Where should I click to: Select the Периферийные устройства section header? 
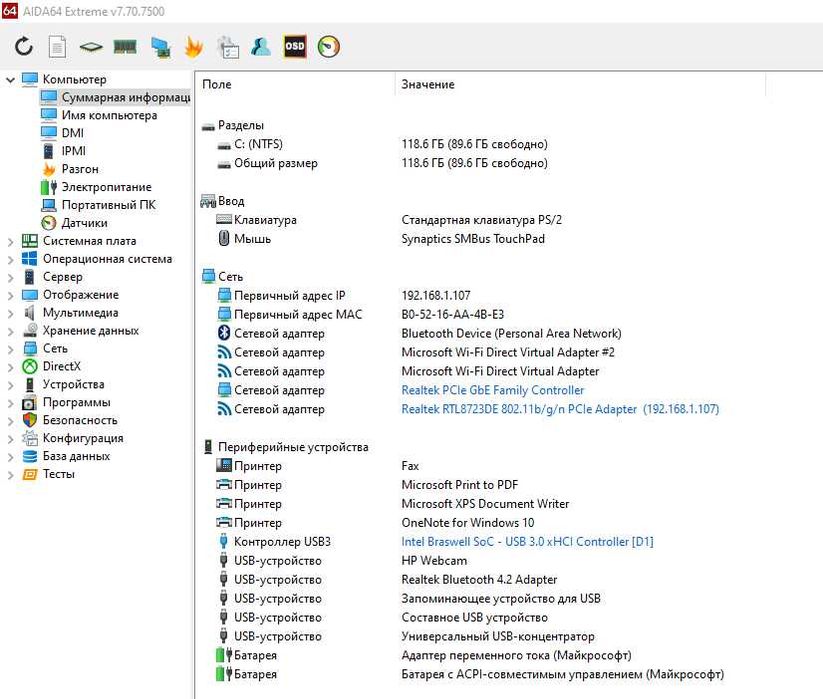tap(293, 447)
